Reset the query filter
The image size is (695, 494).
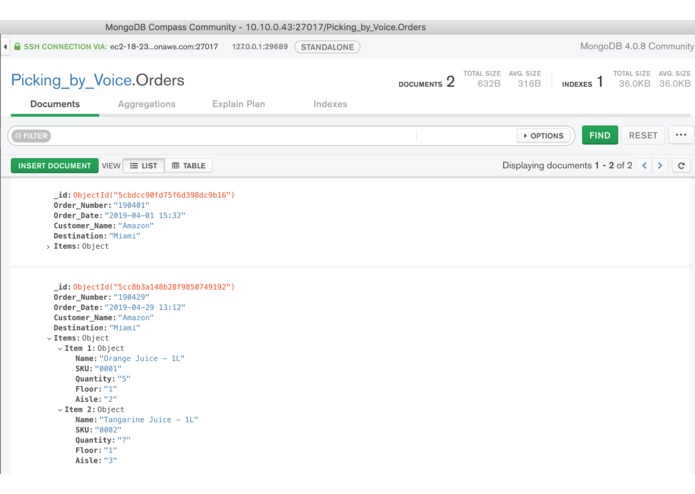tap(643, 135)
